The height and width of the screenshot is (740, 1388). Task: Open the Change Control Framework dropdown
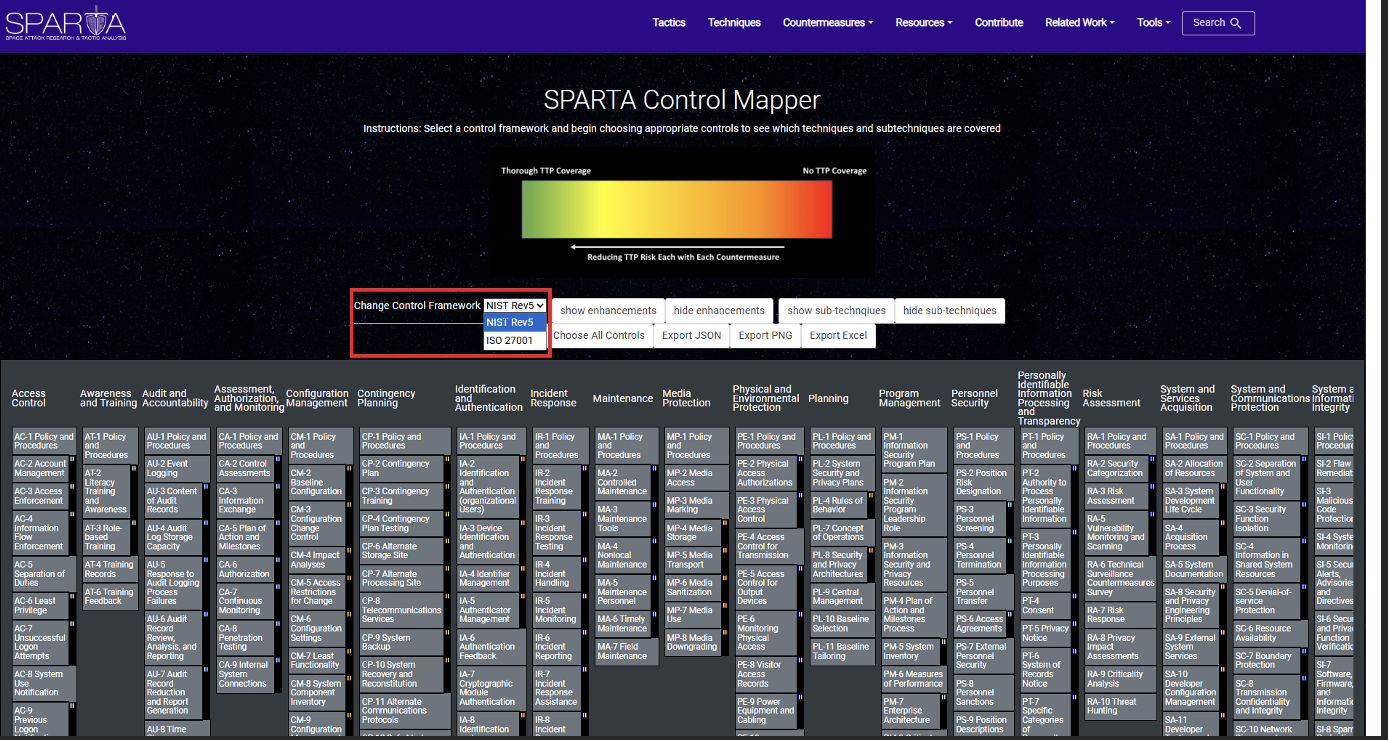coord(515,305)
